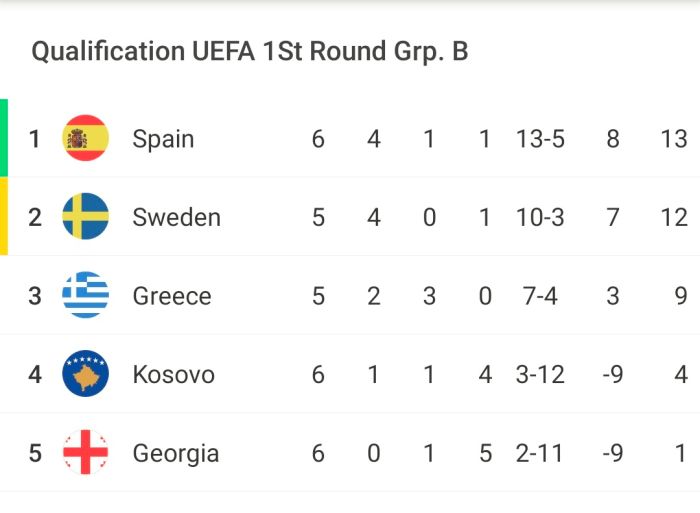The width and height of the screenshot is (700, 513).
Task: Click Kosovo's 3-12 goals score
Action: pos(540,375)
